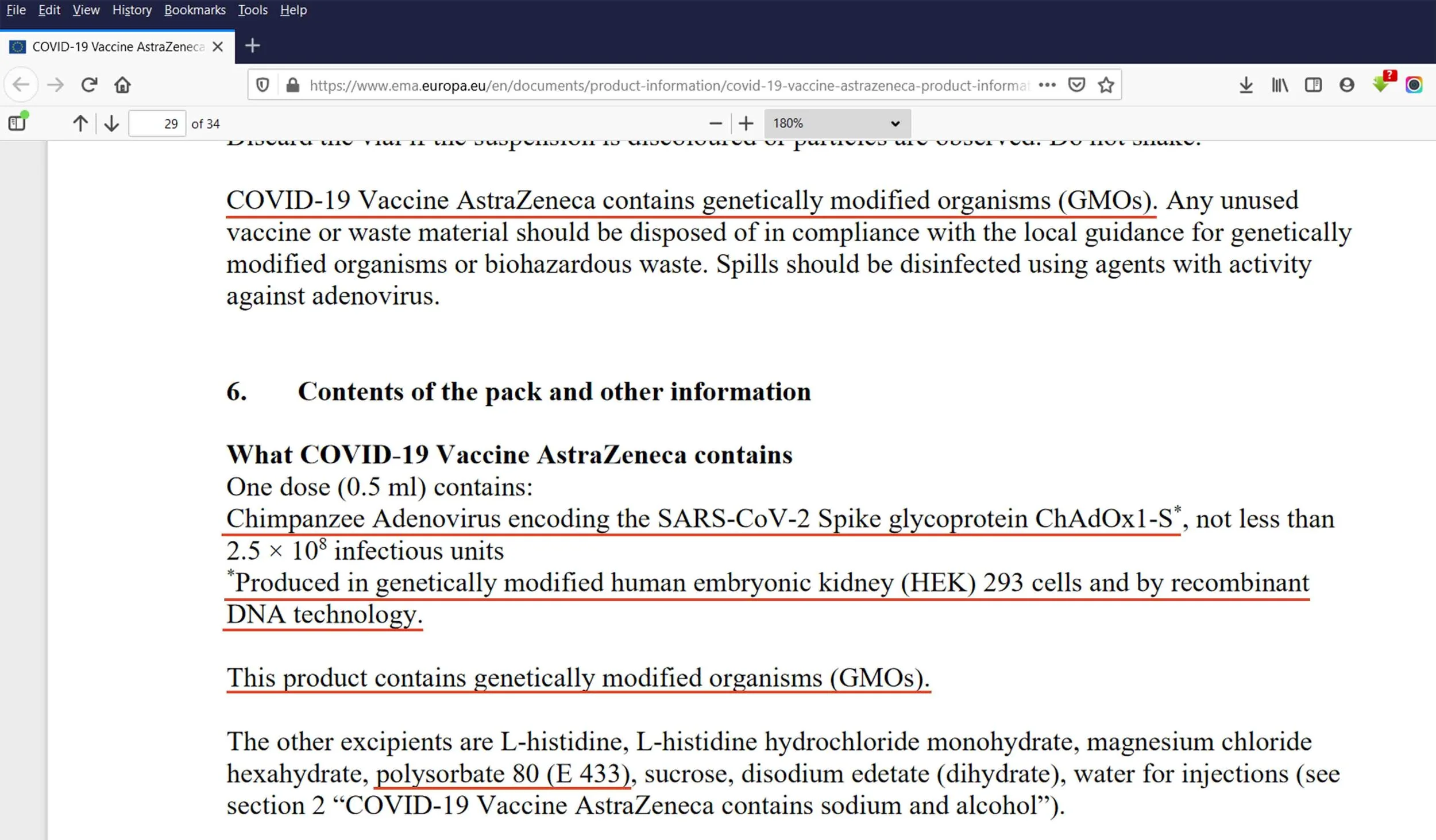The height and width of the screenshot is (840, 1436).
Task: Open the Bookmarks menu
Action: [195, 10]
